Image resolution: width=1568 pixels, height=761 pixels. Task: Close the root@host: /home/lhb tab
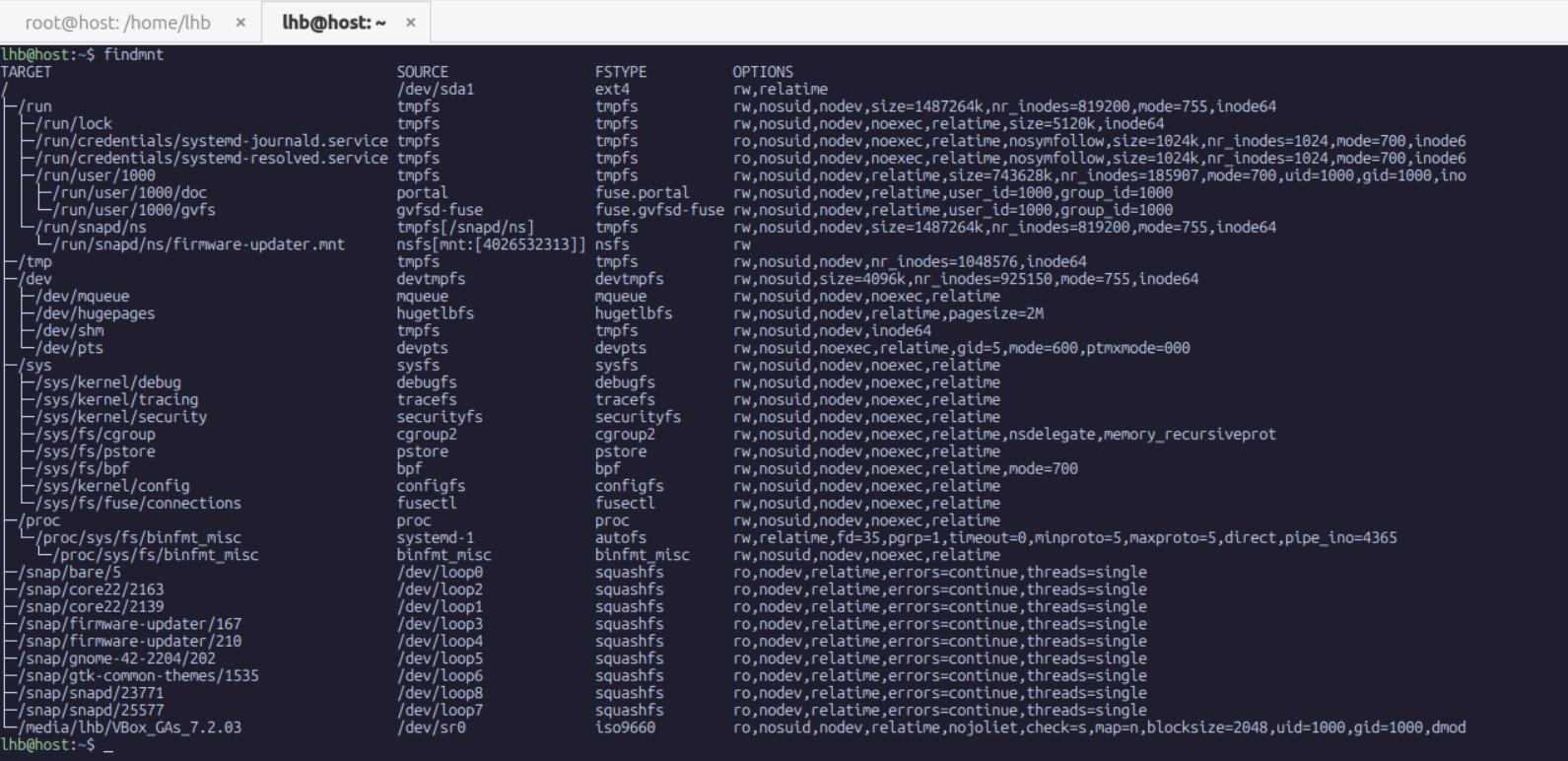click(x=240, y=22)
